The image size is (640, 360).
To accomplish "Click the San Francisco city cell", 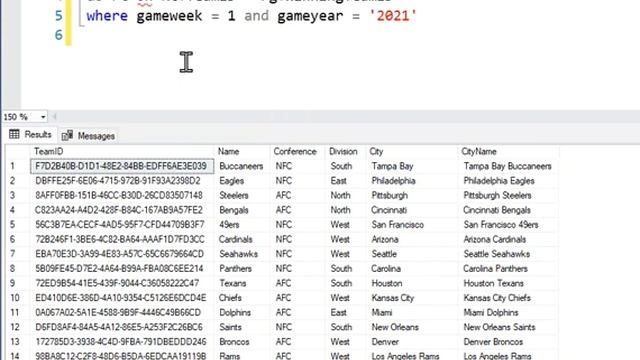I will pyautogui.click(x=412, y=224).
